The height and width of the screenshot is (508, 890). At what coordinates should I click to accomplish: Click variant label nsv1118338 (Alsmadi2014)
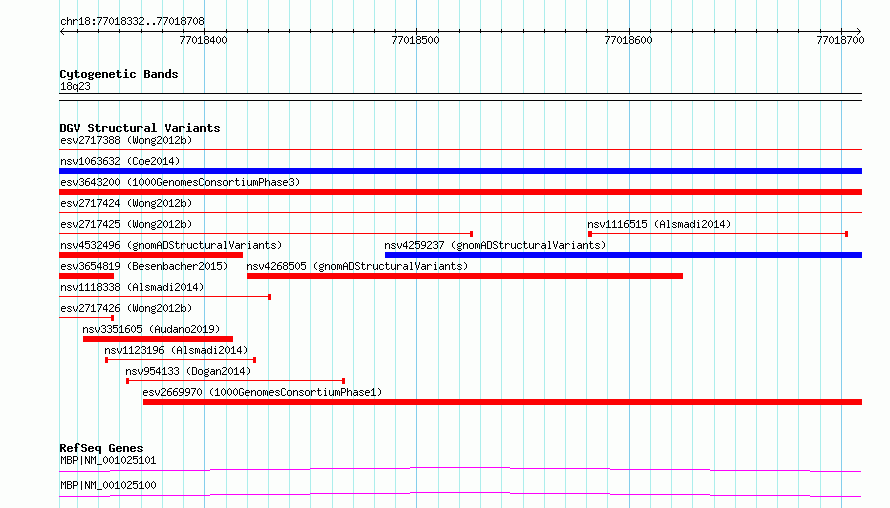pyautogui.click(x=132, y=287)
